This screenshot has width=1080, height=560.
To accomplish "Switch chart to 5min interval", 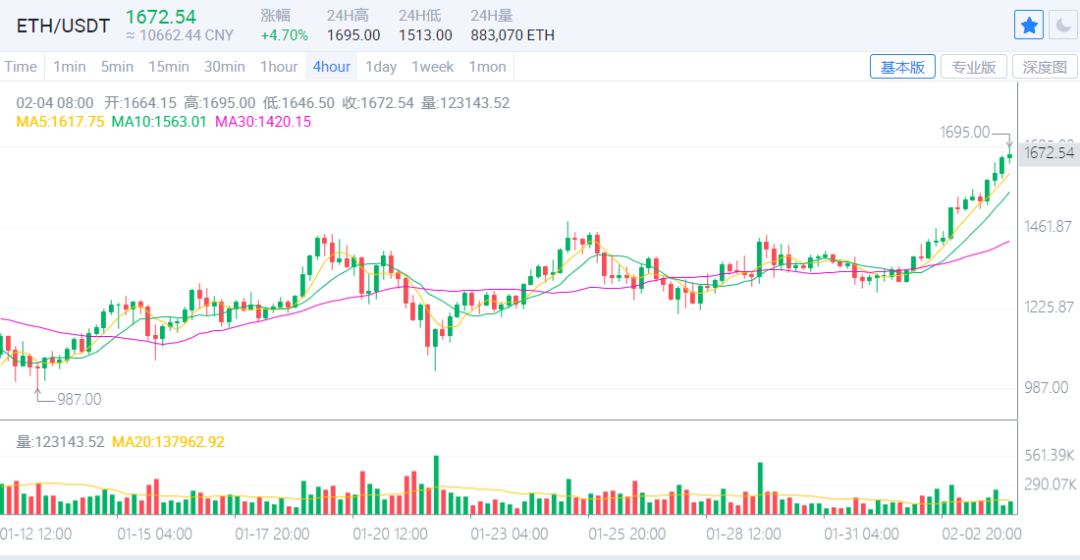I will [x=117, y=67].
